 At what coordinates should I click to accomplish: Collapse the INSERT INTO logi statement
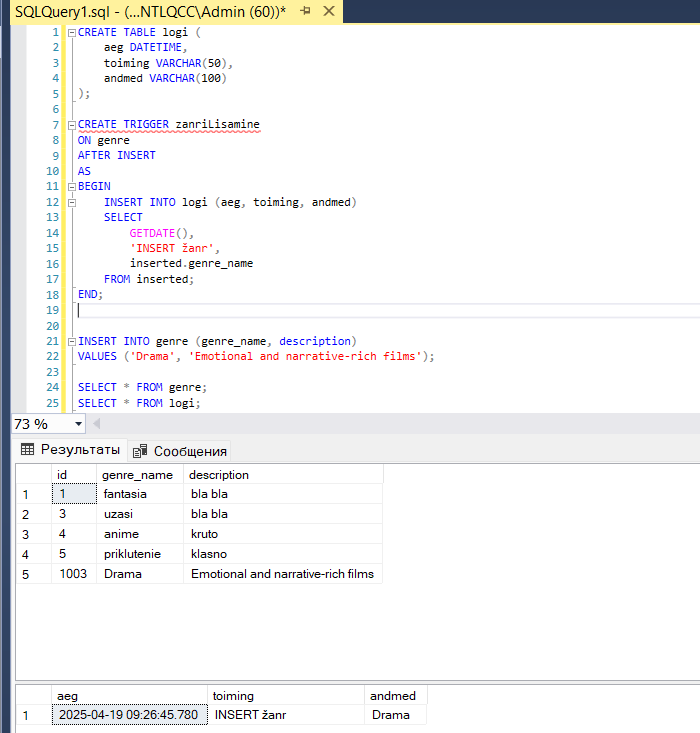pos(72,202)
